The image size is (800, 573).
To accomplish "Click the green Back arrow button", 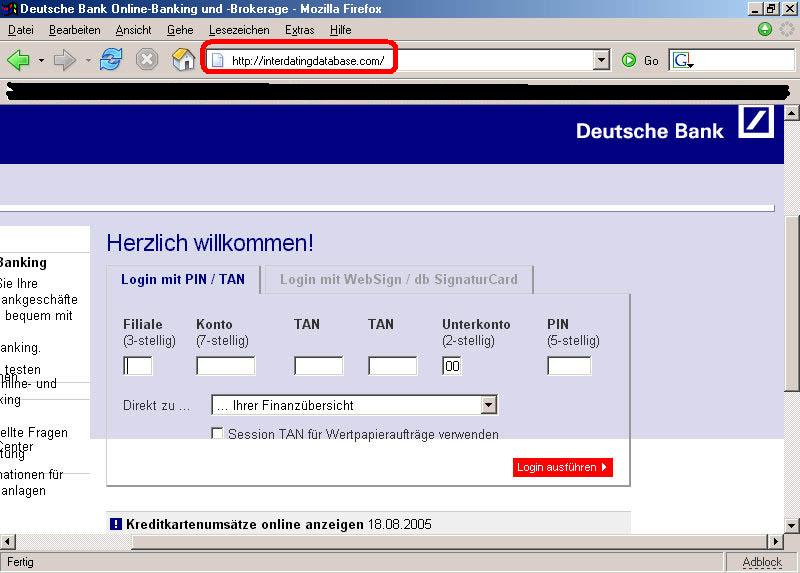I will tap(18, 60).
